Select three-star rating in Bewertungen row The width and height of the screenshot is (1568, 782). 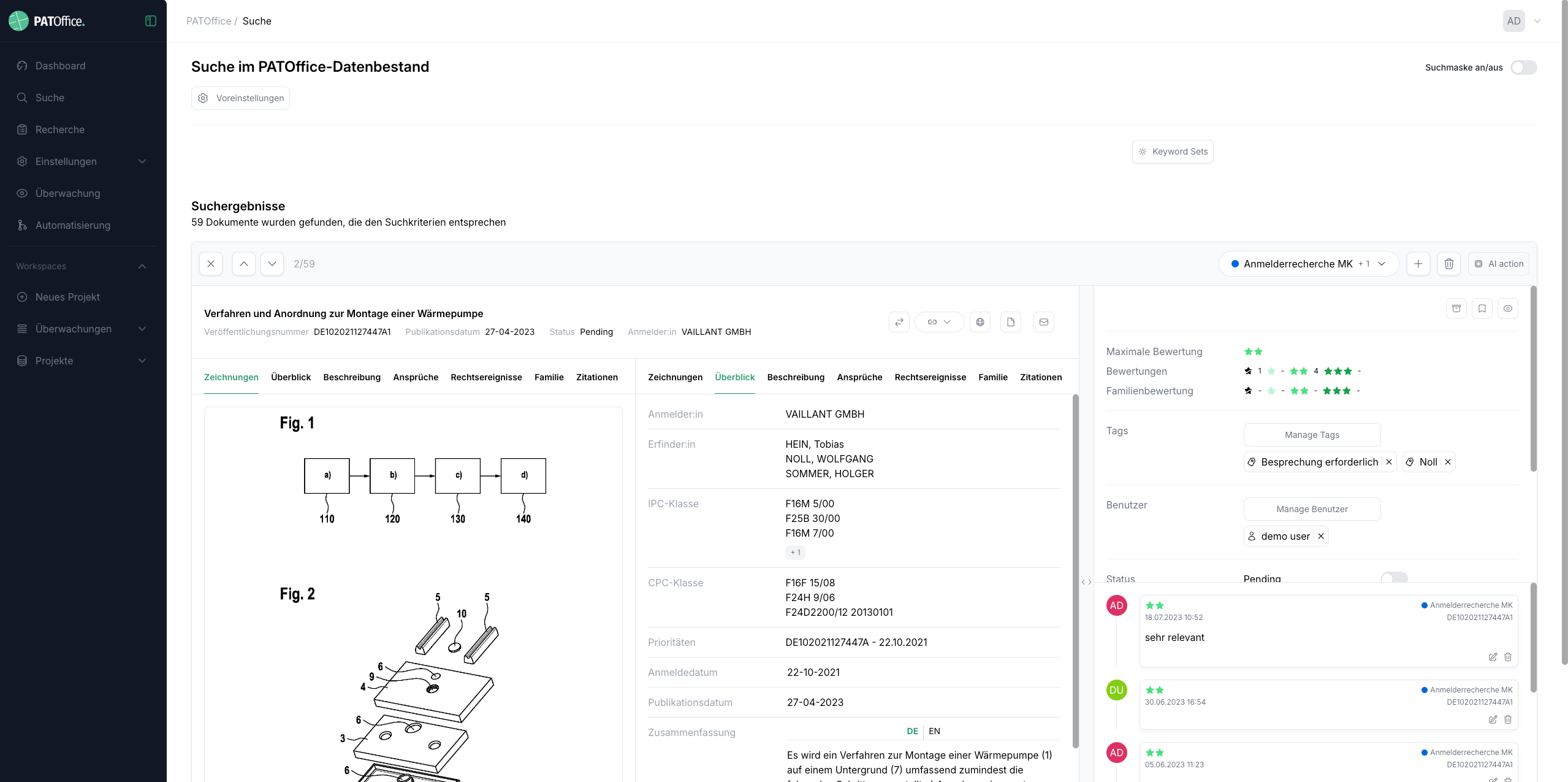click(x=1338, y=371)
